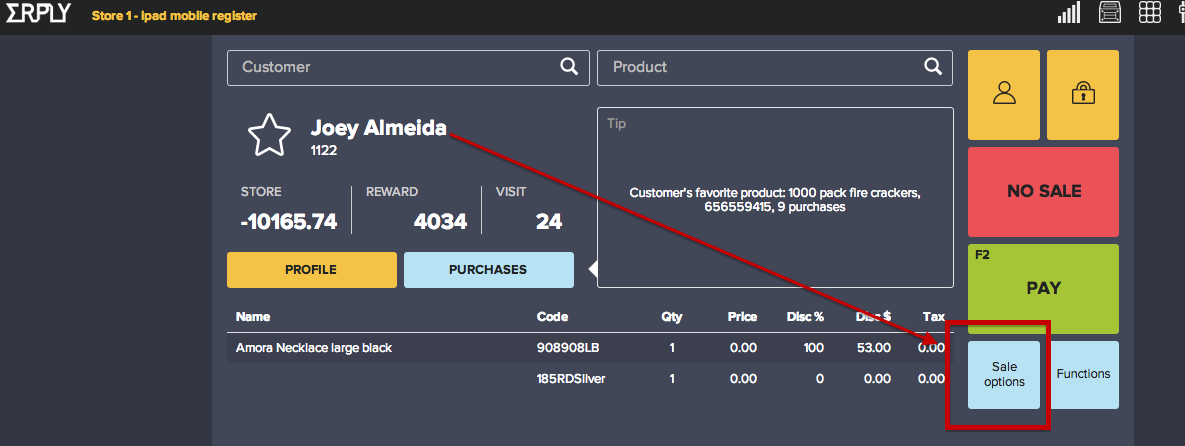Click the magnifier in Product search box
The height and width of the screenshot is (446, 1185).
tap(932, 67)
